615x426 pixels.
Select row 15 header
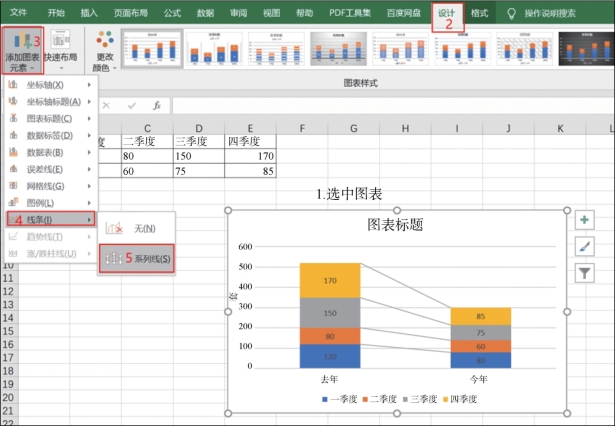[8, 331]
